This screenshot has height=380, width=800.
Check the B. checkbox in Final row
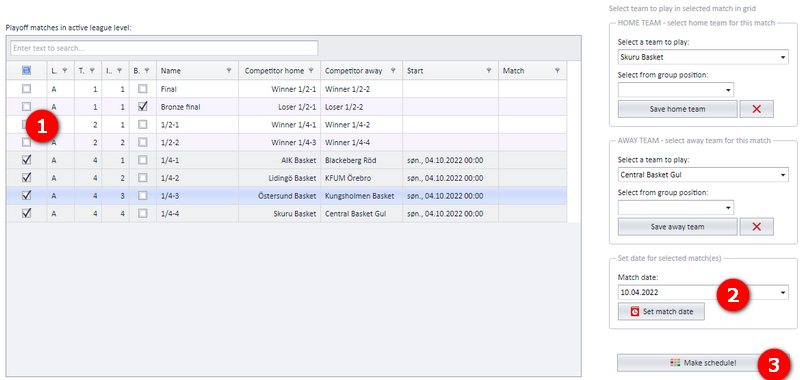pyautogui.click(x=143, y=89)
